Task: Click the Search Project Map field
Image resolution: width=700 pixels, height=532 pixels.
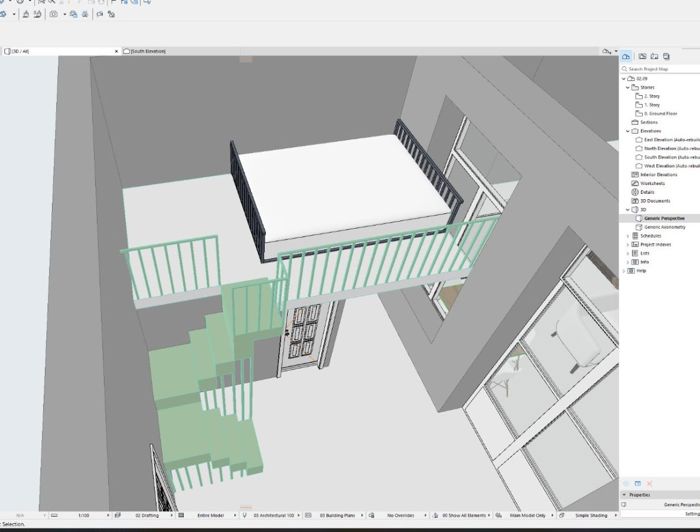Action: (x=661, y=69)
